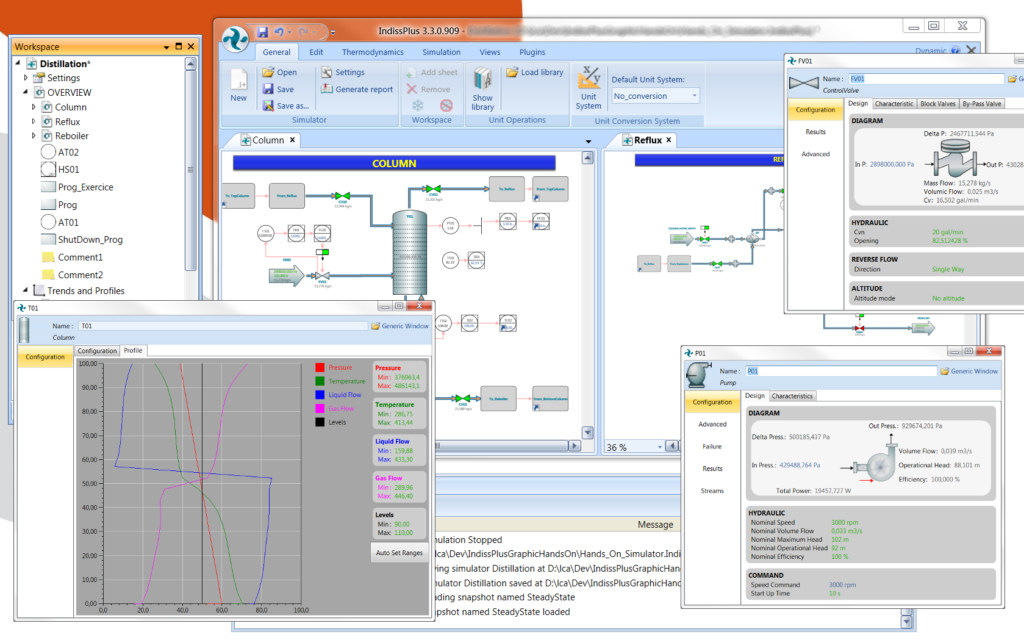
Task: Open the Thermodynamics ribbon tab
Action: (x=372, y=52)
